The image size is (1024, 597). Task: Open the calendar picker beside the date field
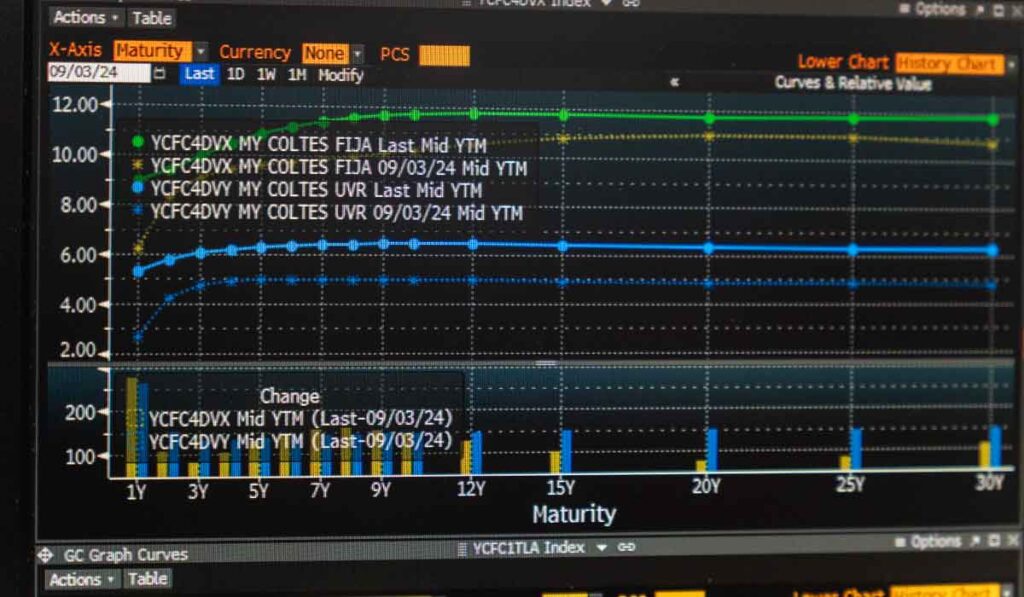coord(159,73)
